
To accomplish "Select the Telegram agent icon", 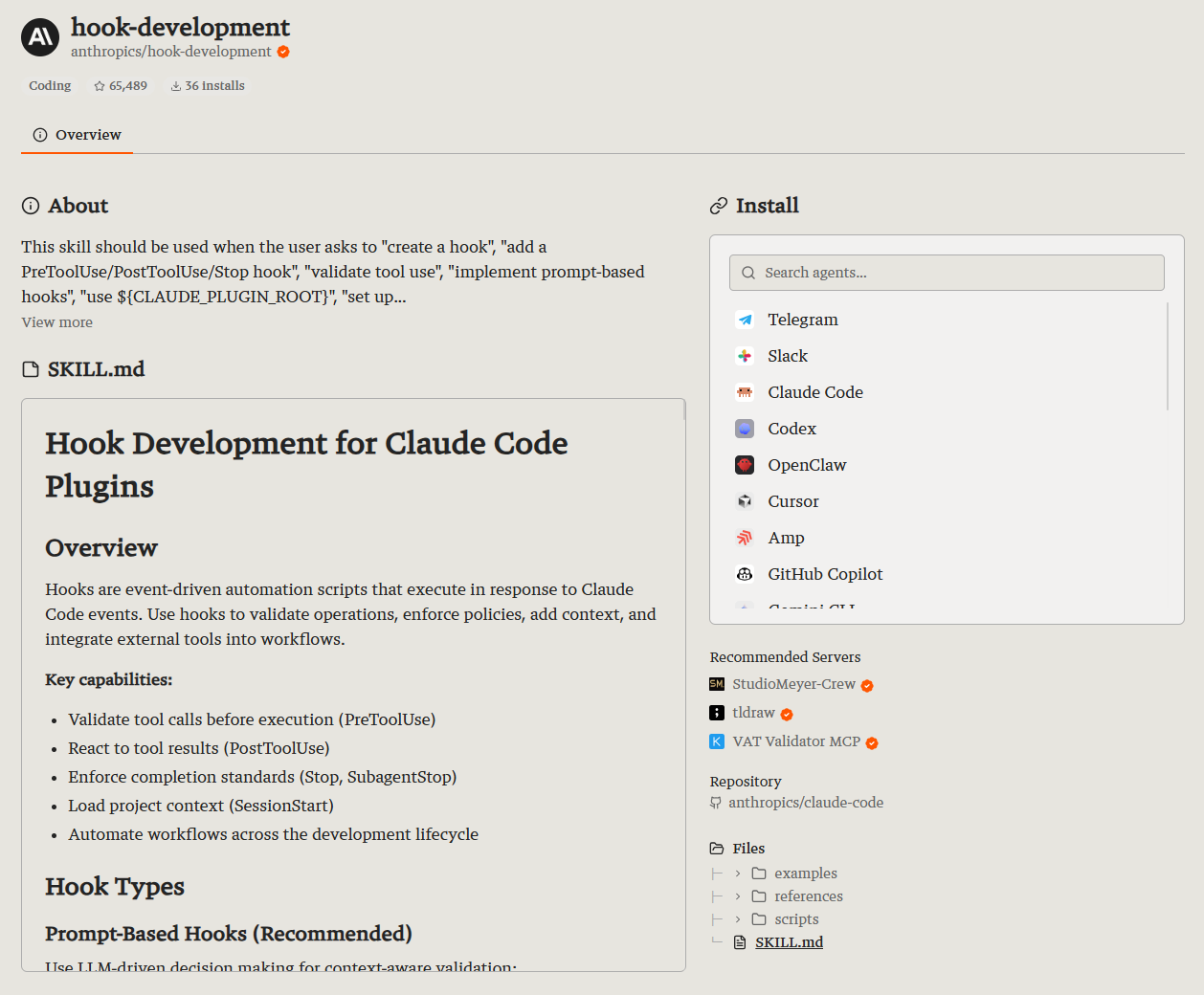I will click(x=745, y=320).
